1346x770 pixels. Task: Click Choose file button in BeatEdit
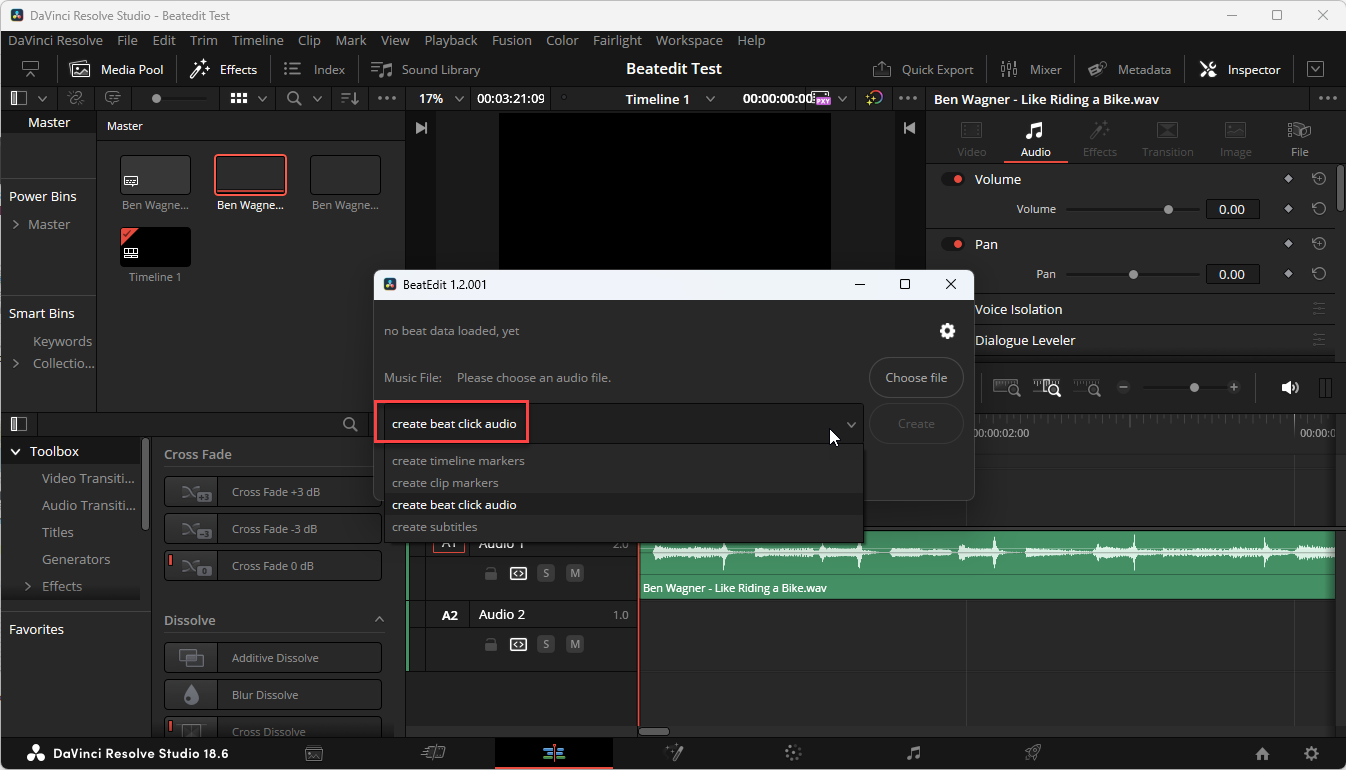pos(916,378)
